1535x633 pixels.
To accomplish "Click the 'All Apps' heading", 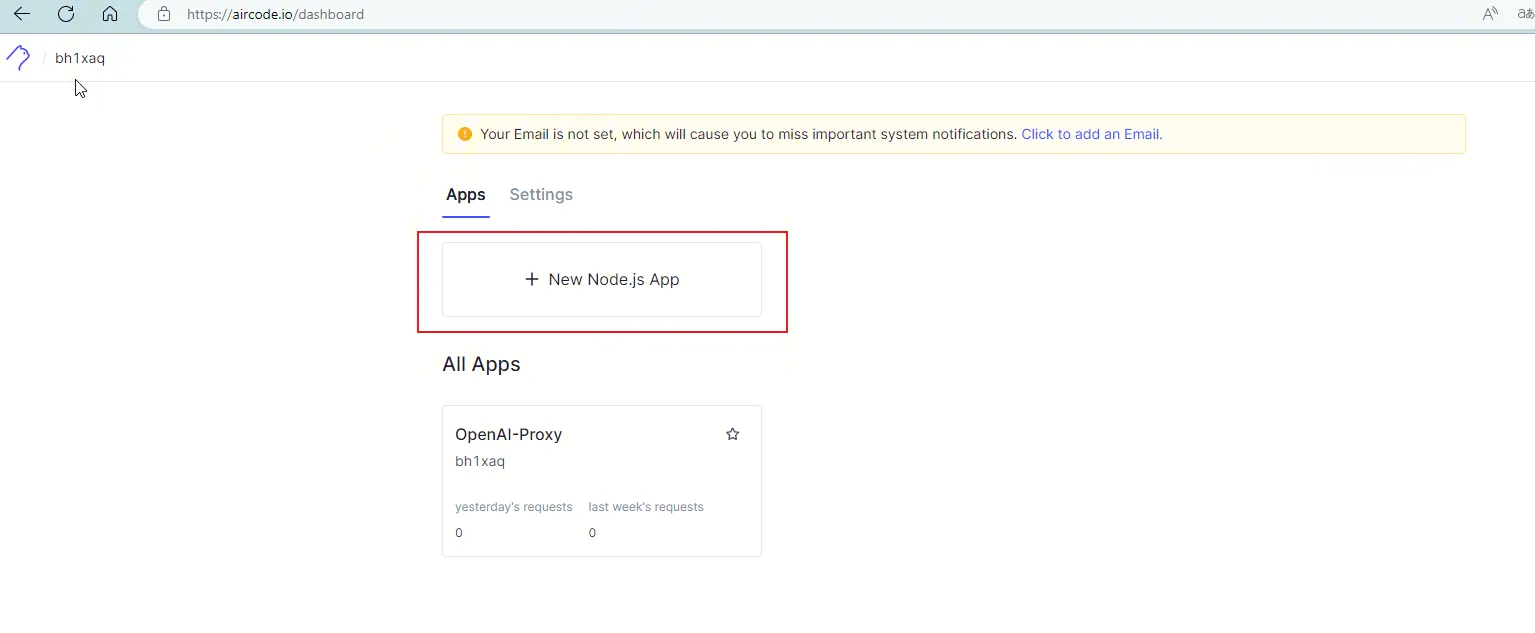I will coord(481,364).
